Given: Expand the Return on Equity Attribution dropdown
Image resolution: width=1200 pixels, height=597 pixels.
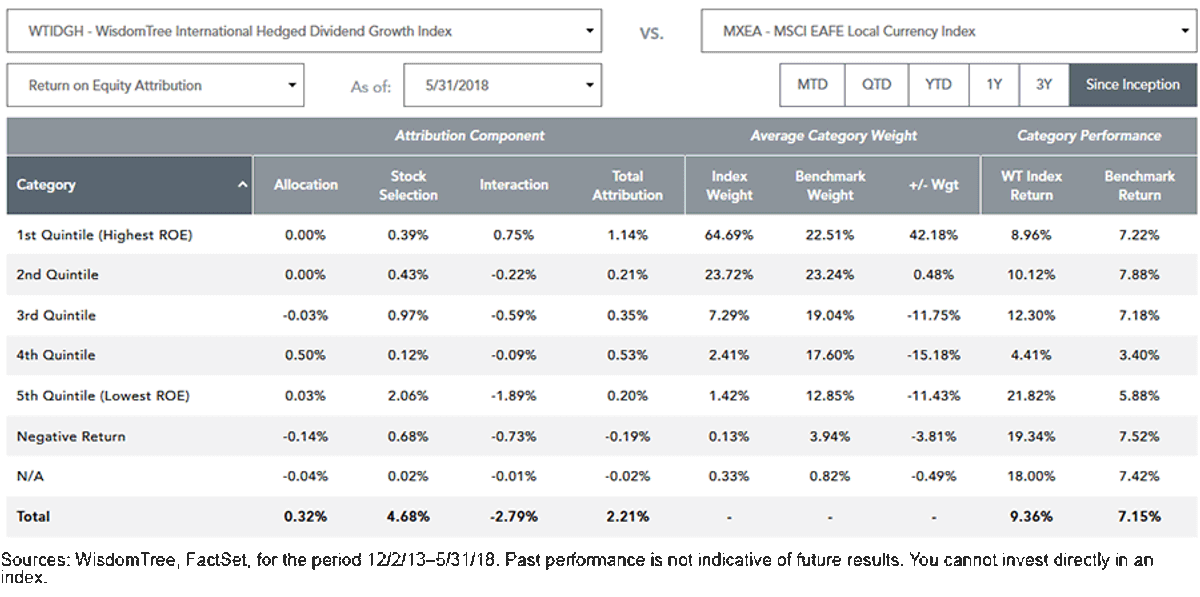Looking at the screenshot, I should coord(155,86).
